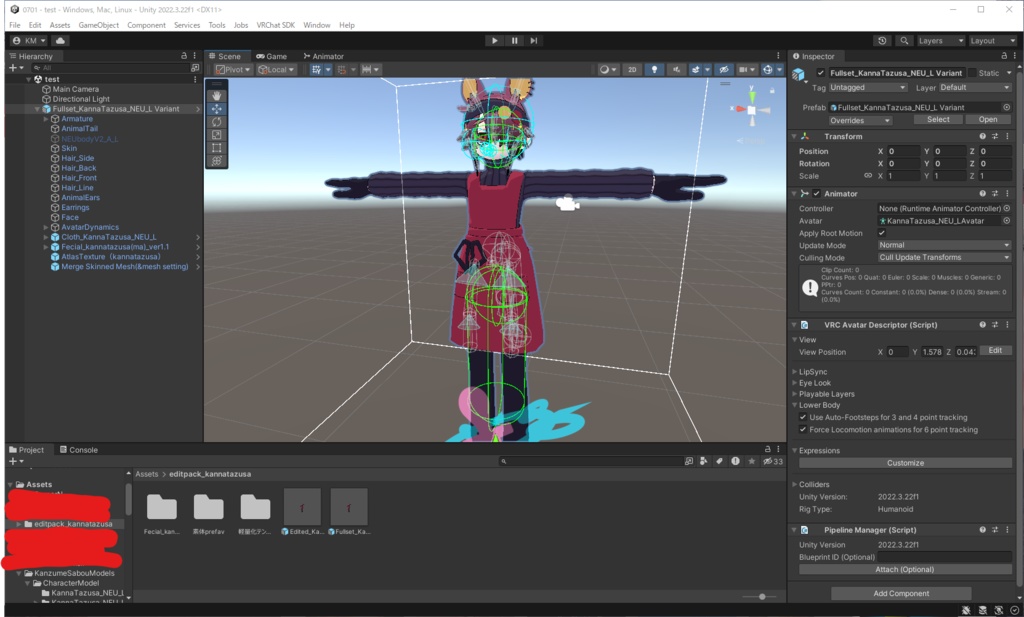The image size is (1024, 617).
Task: Toggle 2D view mode in Scene
Action: point(632,69)
